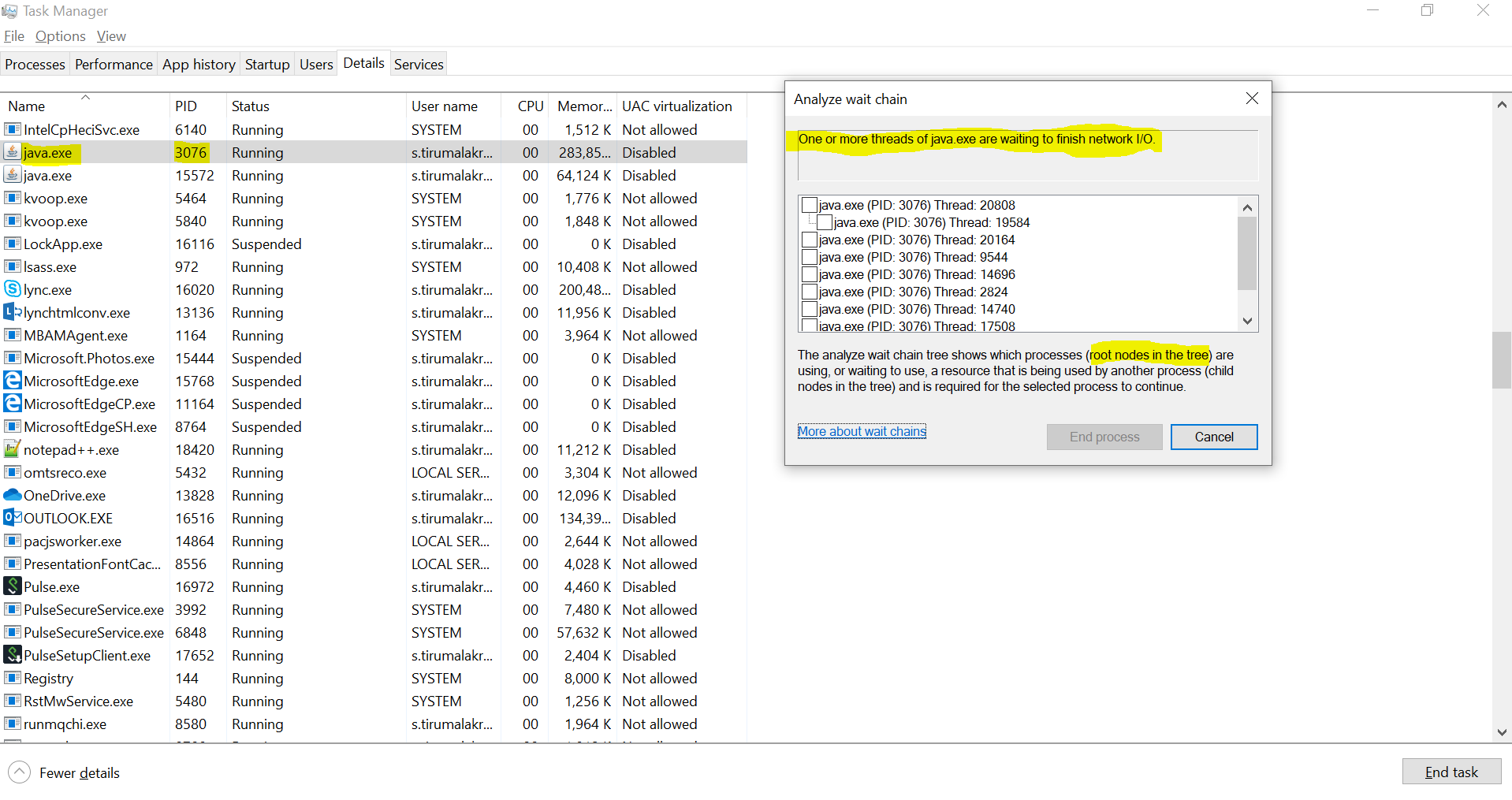The image size is (1512, 800).
Task: Click the wait chain list scroll up arrow
Action: point(1247,207)
